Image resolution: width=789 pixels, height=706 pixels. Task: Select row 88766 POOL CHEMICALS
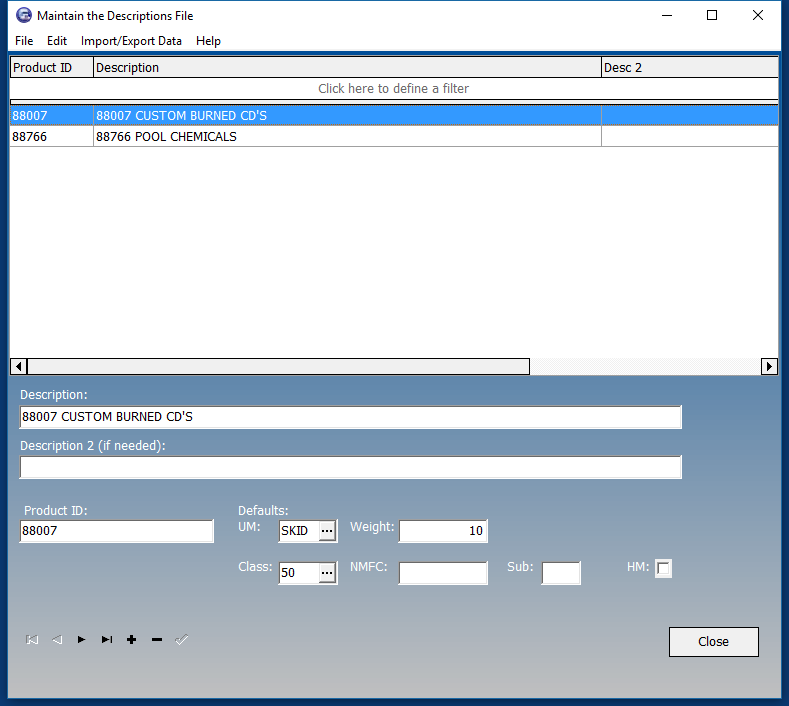tap(393, 136)
